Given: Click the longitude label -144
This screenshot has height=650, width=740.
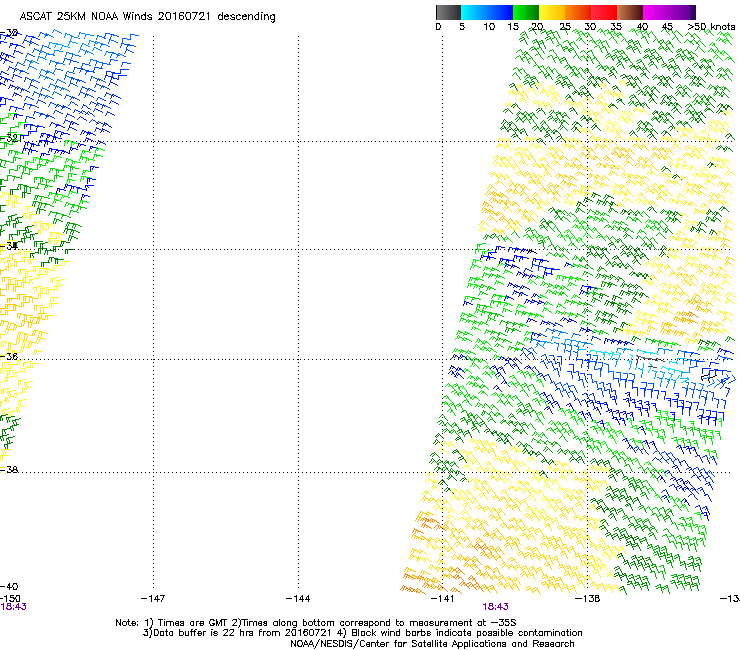Looking at the screenshot, I should click(298, 599).
